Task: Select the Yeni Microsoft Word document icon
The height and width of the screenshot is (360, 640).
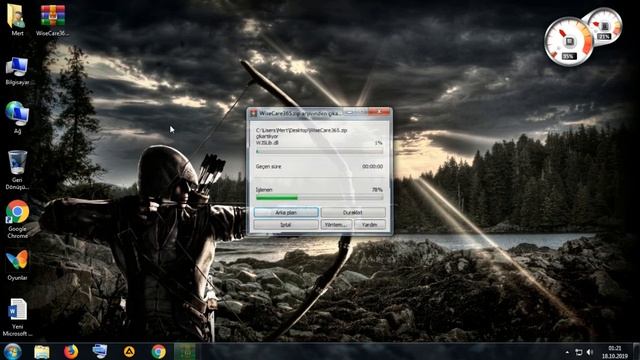Action: coord(17,318)
